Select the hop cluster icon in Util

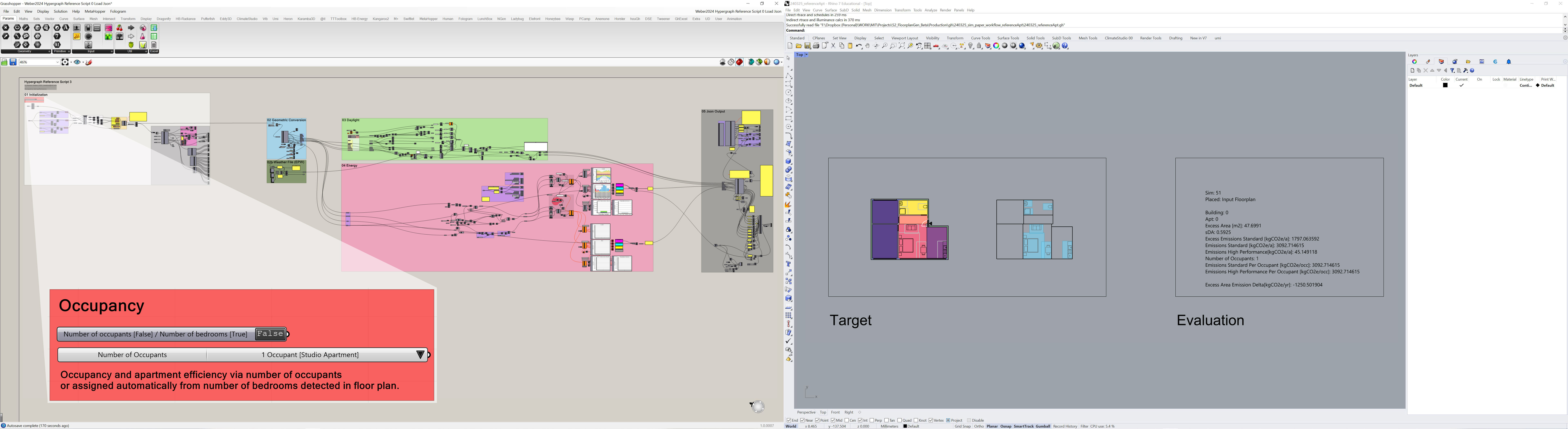pos(131,45)
